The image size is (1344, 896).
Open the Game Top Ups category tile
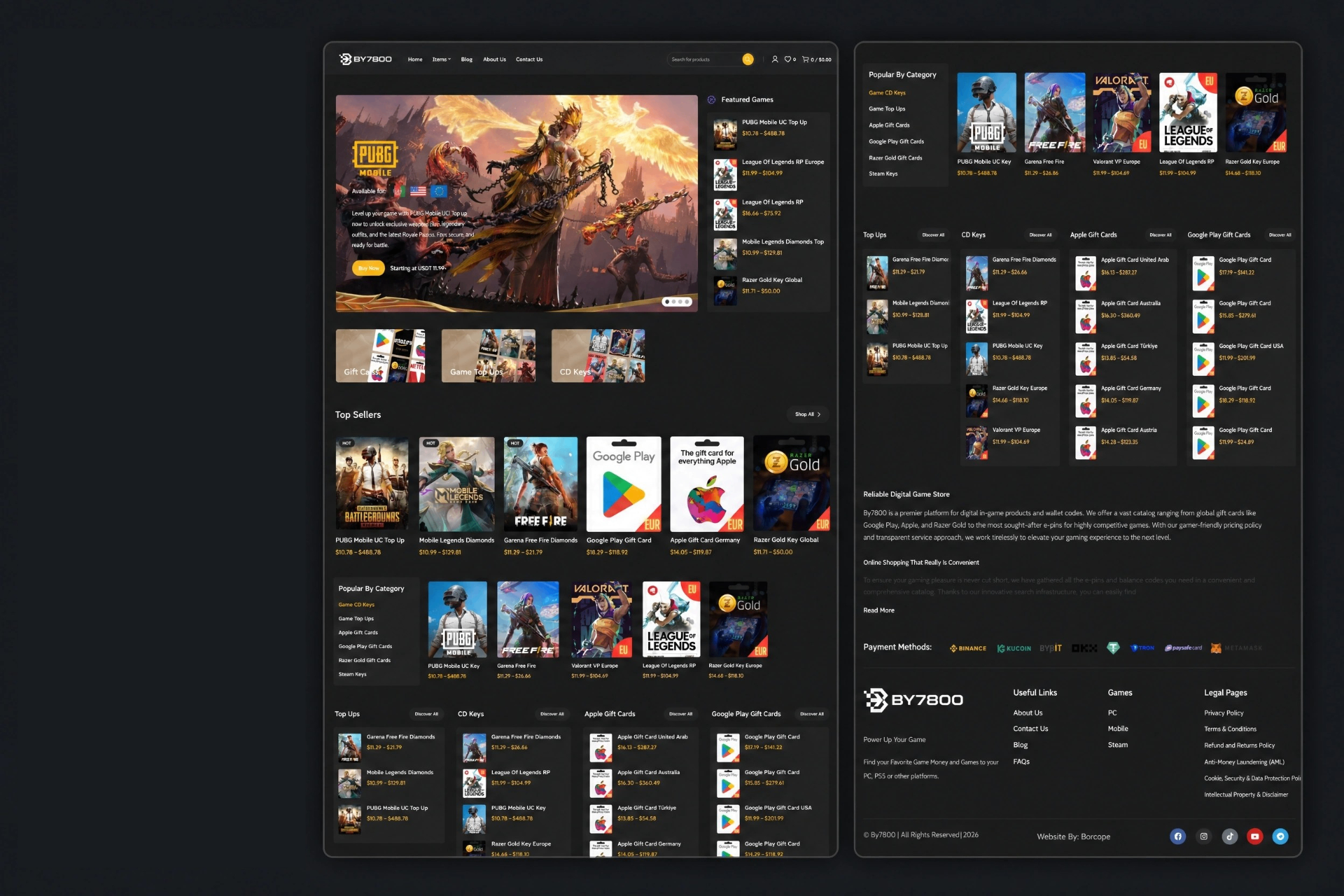coord(489,356)
